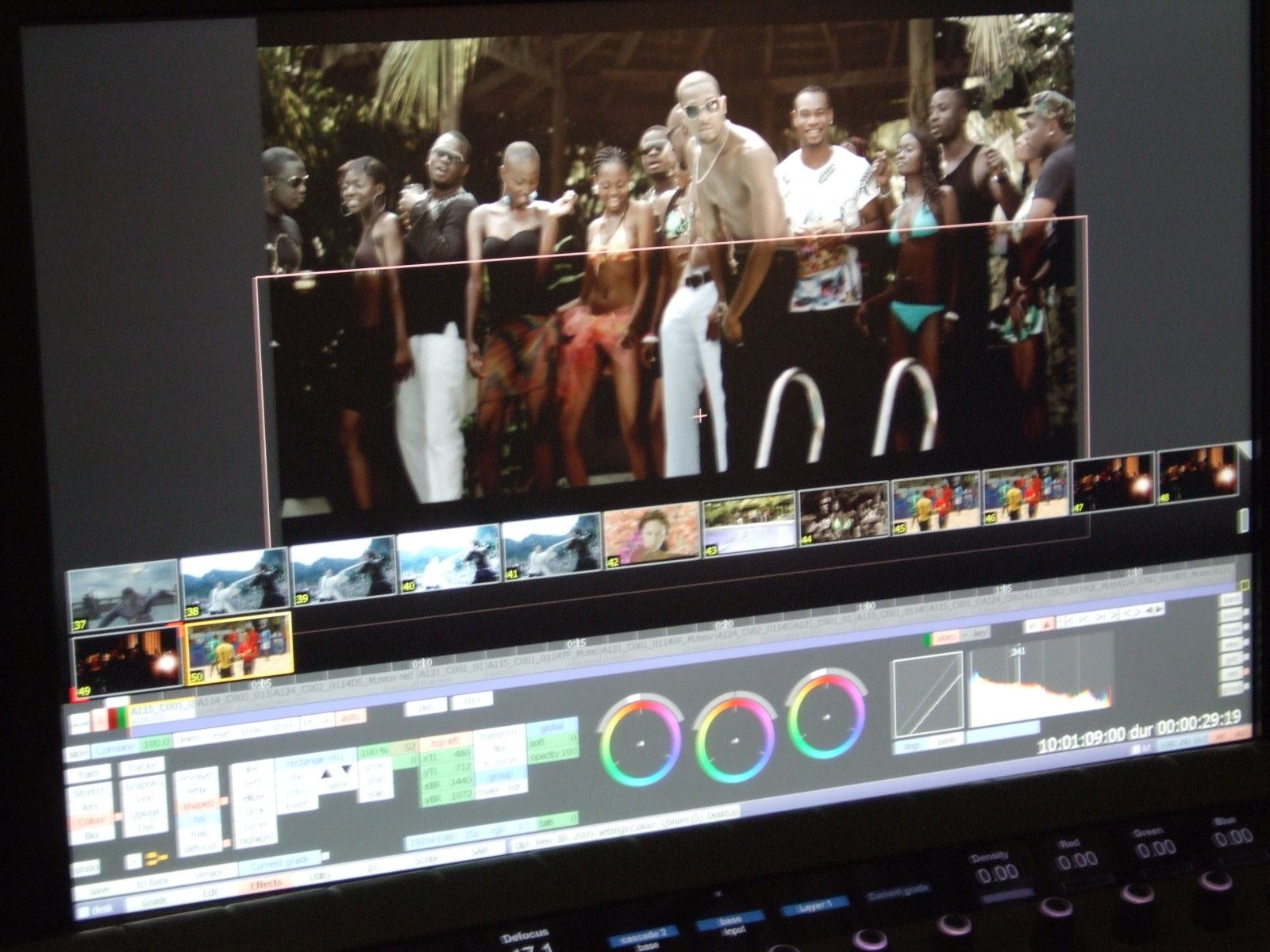
Task: Click the red-green colour bar icon
Action: pyautogui.click(x=117, y=718)
